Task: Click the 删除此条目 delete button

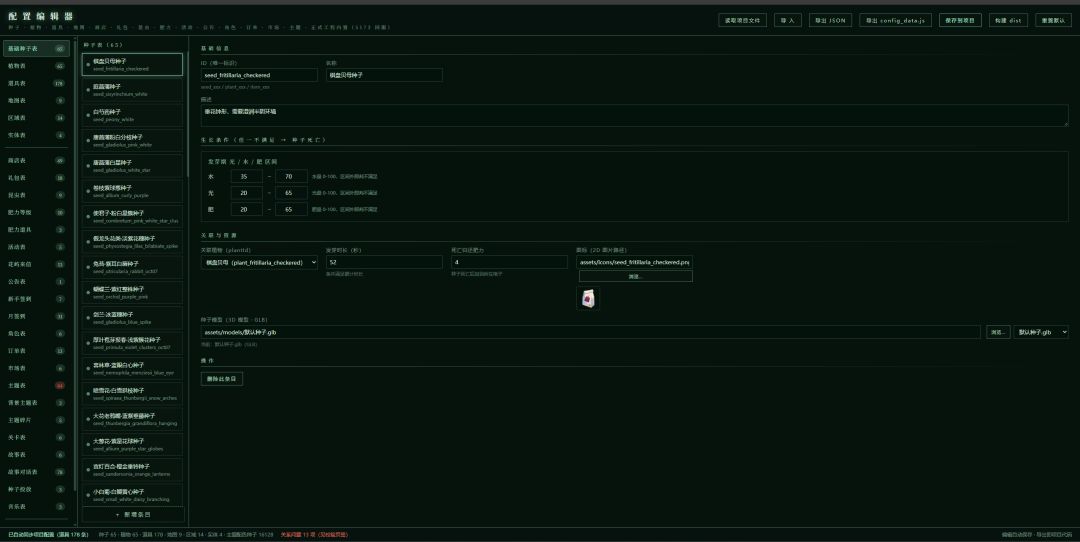Action: [x=222, y=379]
